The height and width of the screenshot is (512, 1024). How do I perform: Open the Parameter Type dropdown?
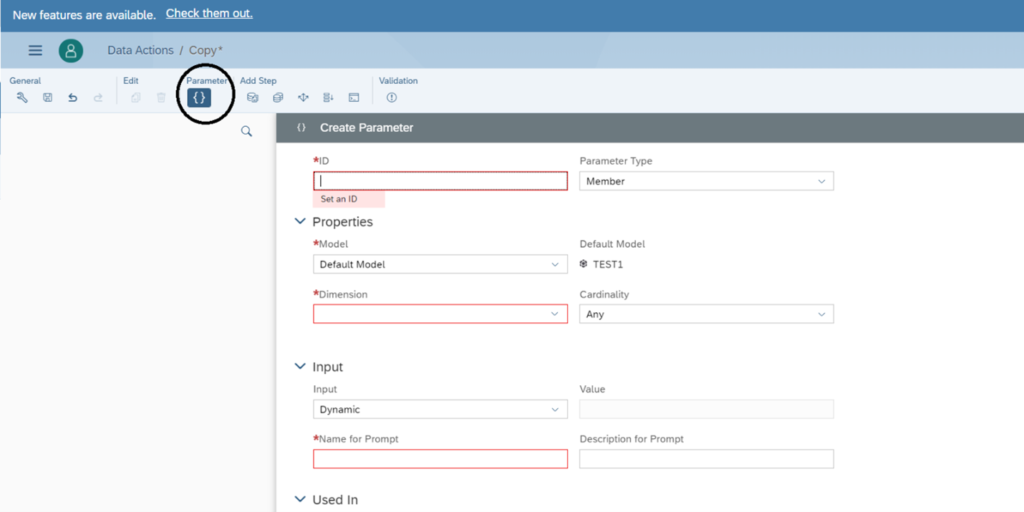[706, 181]
